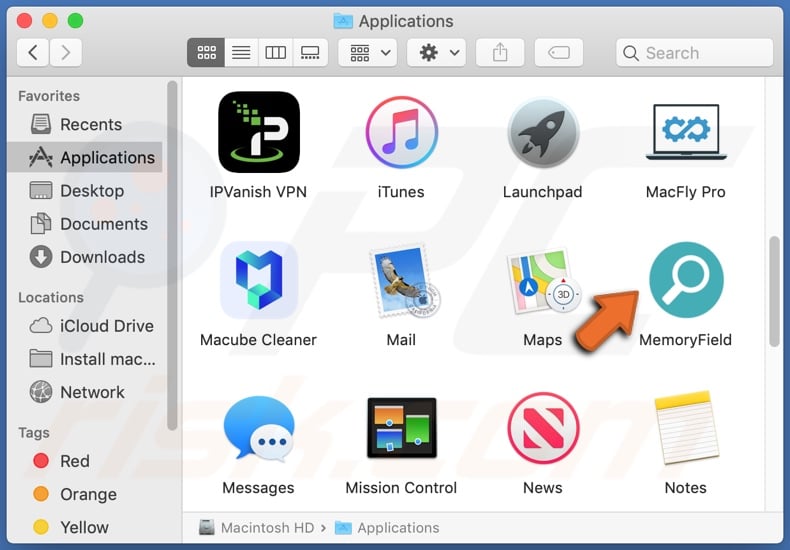Switch to column view
Image resolution: width=790 pixels, height=550 pixels.
276,52
